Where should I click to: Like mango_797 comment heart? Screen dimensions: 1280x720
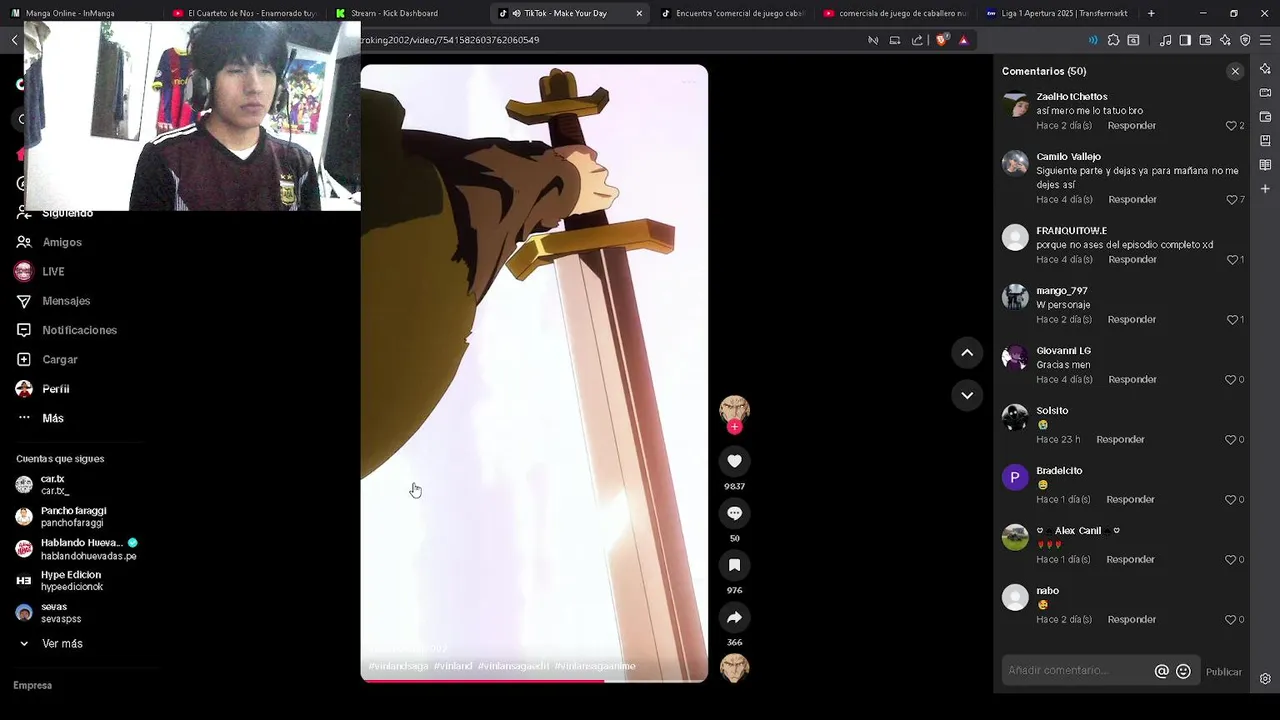point(1231,320)
